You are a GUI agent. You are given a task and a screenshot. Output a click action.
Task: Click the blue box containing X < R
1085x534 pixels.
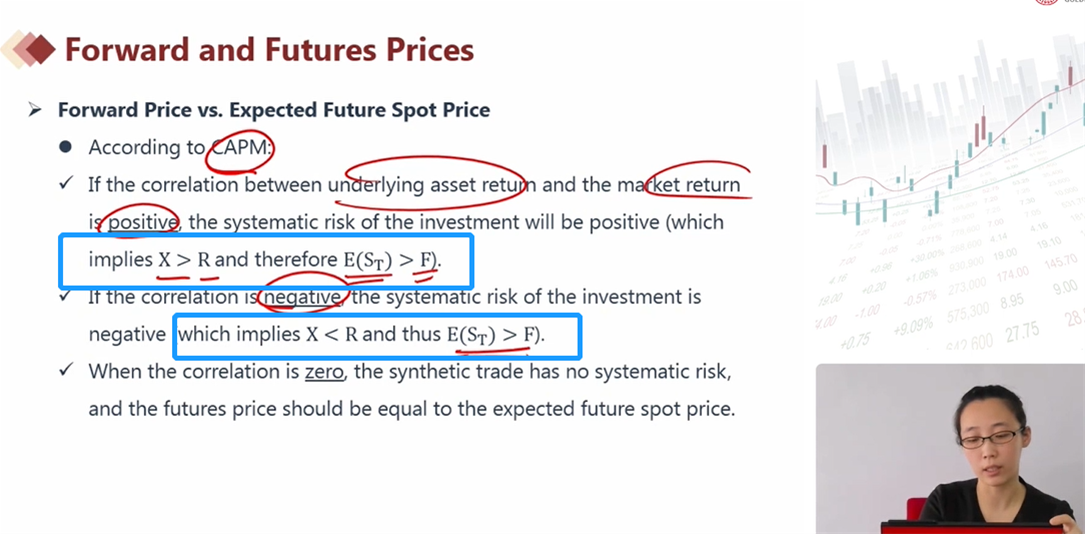[x=377, y=336]
